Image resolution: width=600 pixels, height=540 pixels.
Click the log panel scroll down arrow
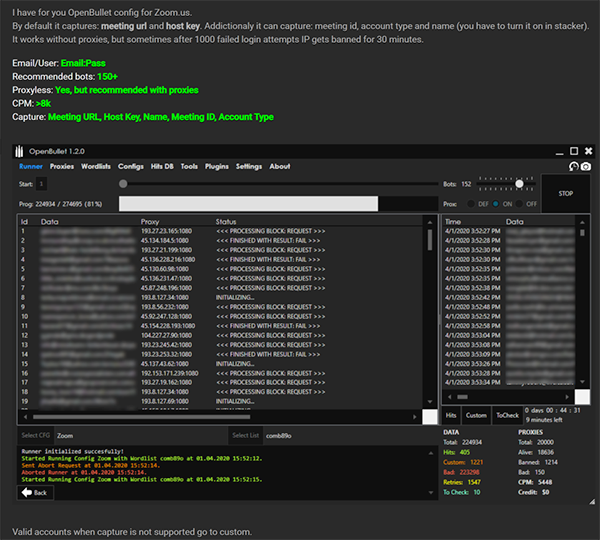coord(431,493)
